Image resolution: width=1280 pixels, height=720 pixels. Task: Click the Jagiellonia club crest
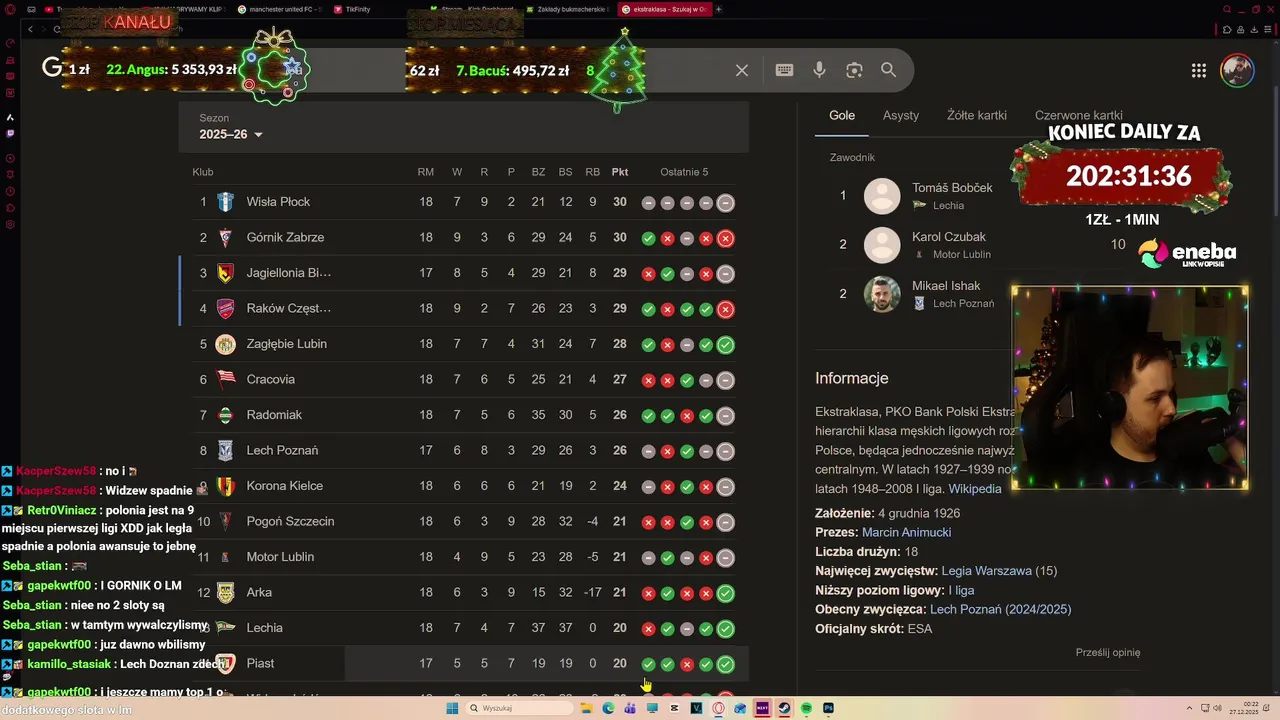pyautogui.click(x=226, y=273)
